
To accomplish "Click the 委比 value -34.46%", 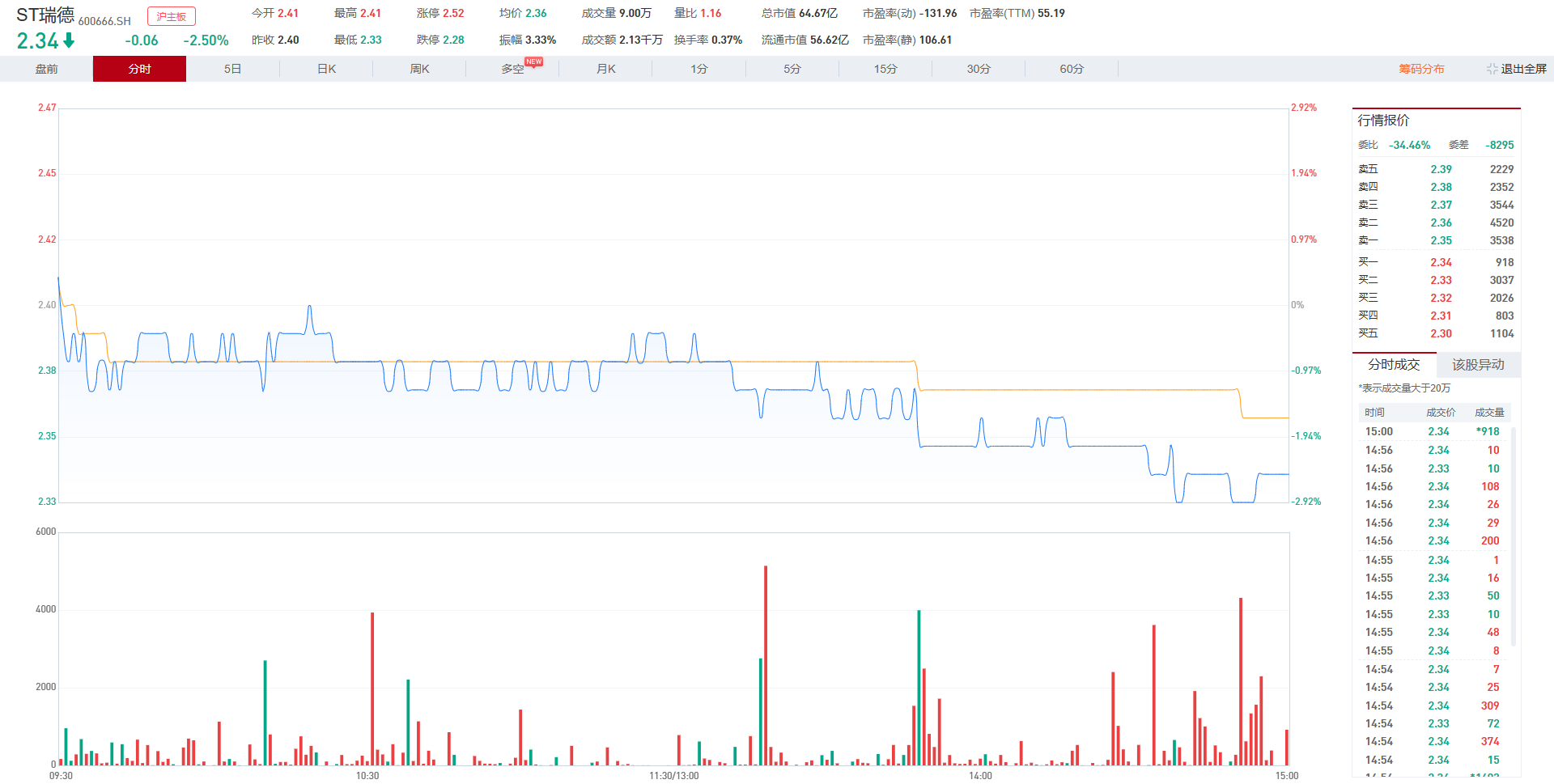I will coord(1409,145).
